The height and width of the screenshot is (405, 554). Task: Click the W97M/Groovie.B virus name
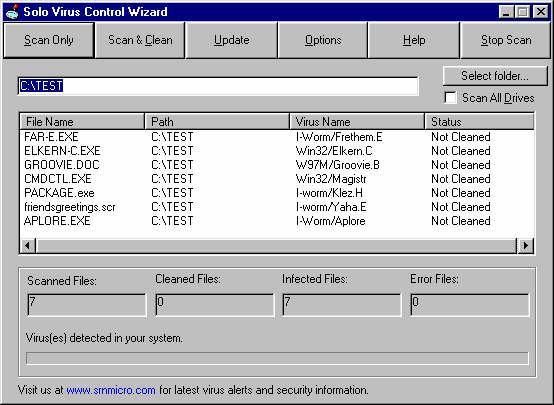(338, 165)
